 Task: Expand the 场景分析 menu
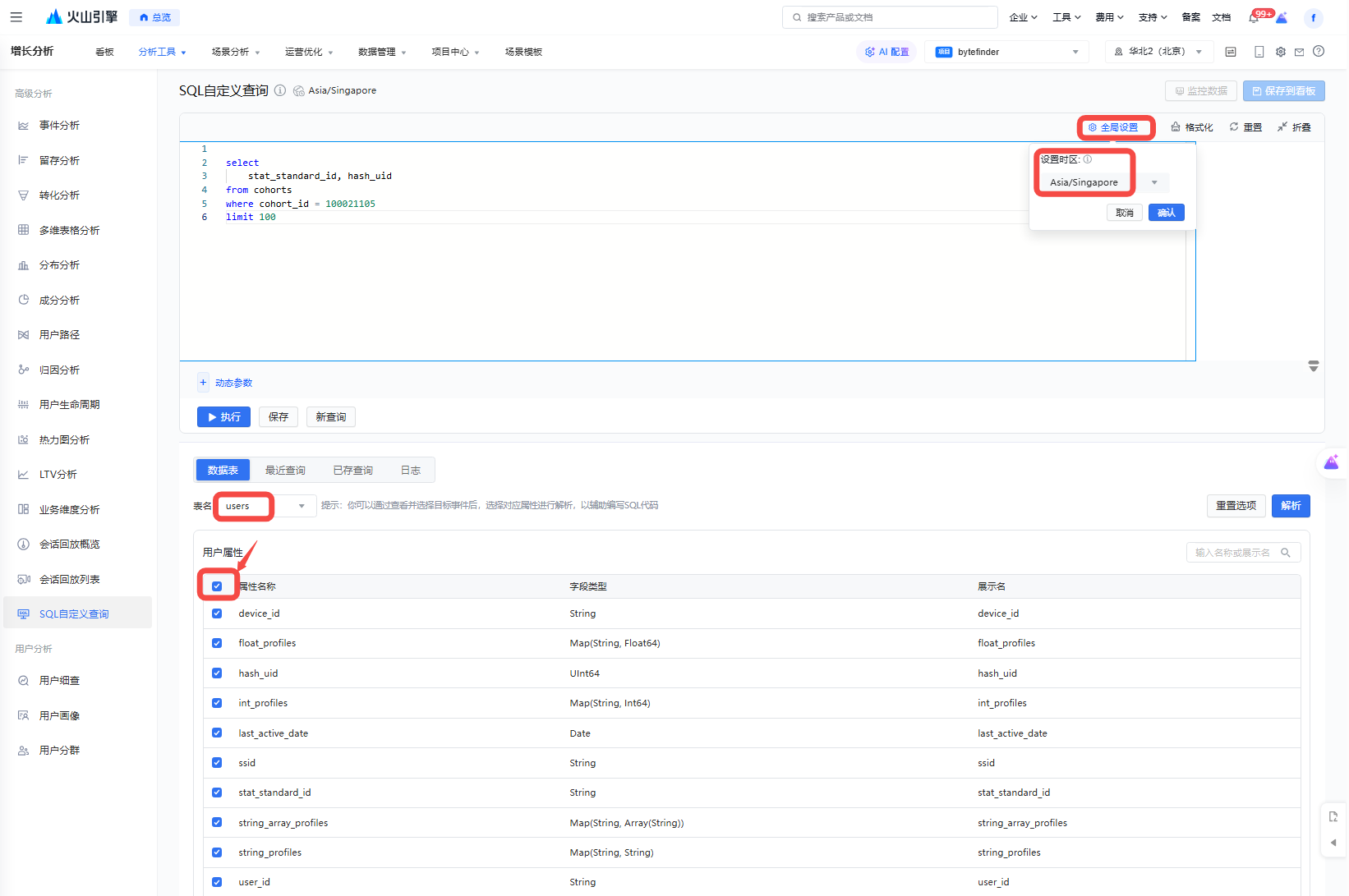point(236,52)
